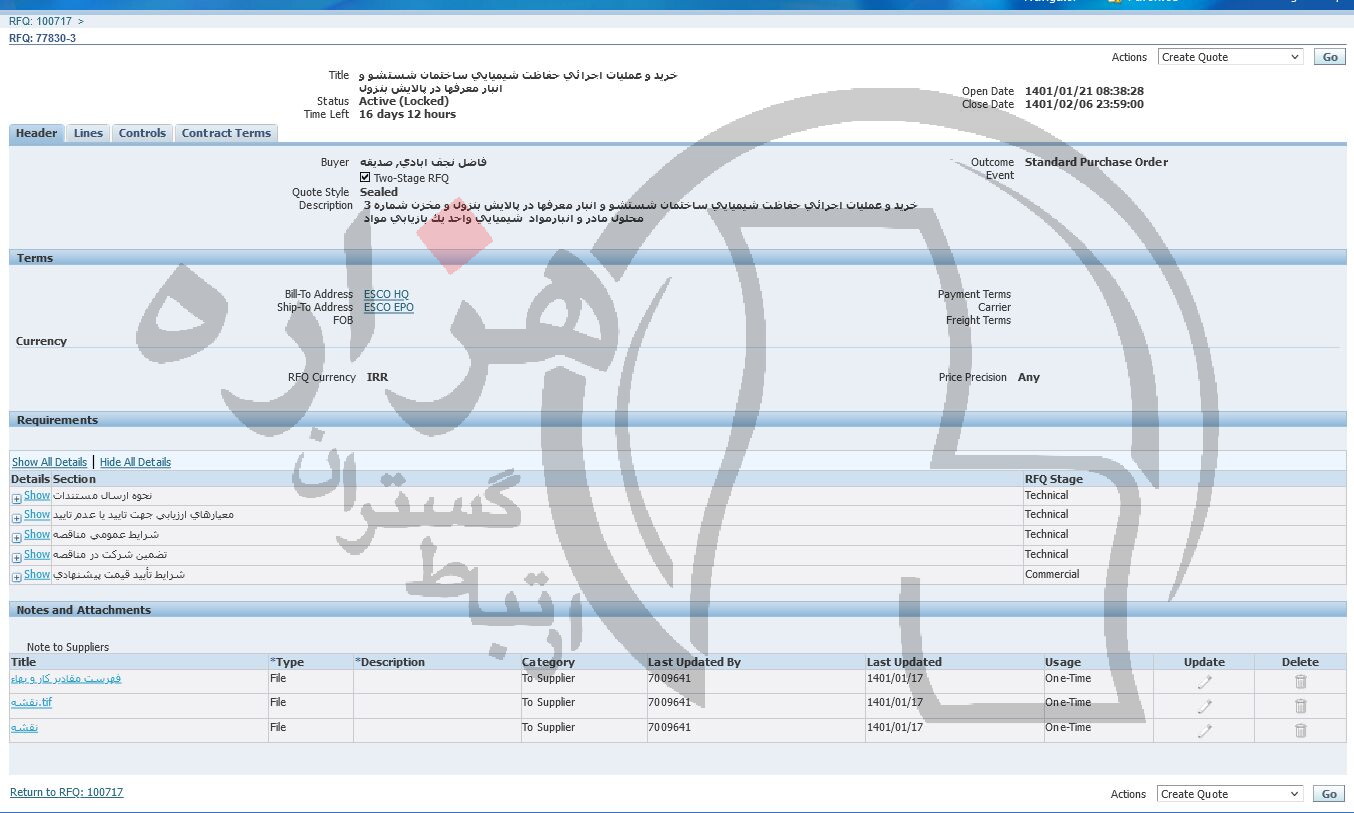Open the نقشه.tif attachment link
The height and width of the screenshot is (813, 1354).
pyautogui.click(x=31, y=702)
